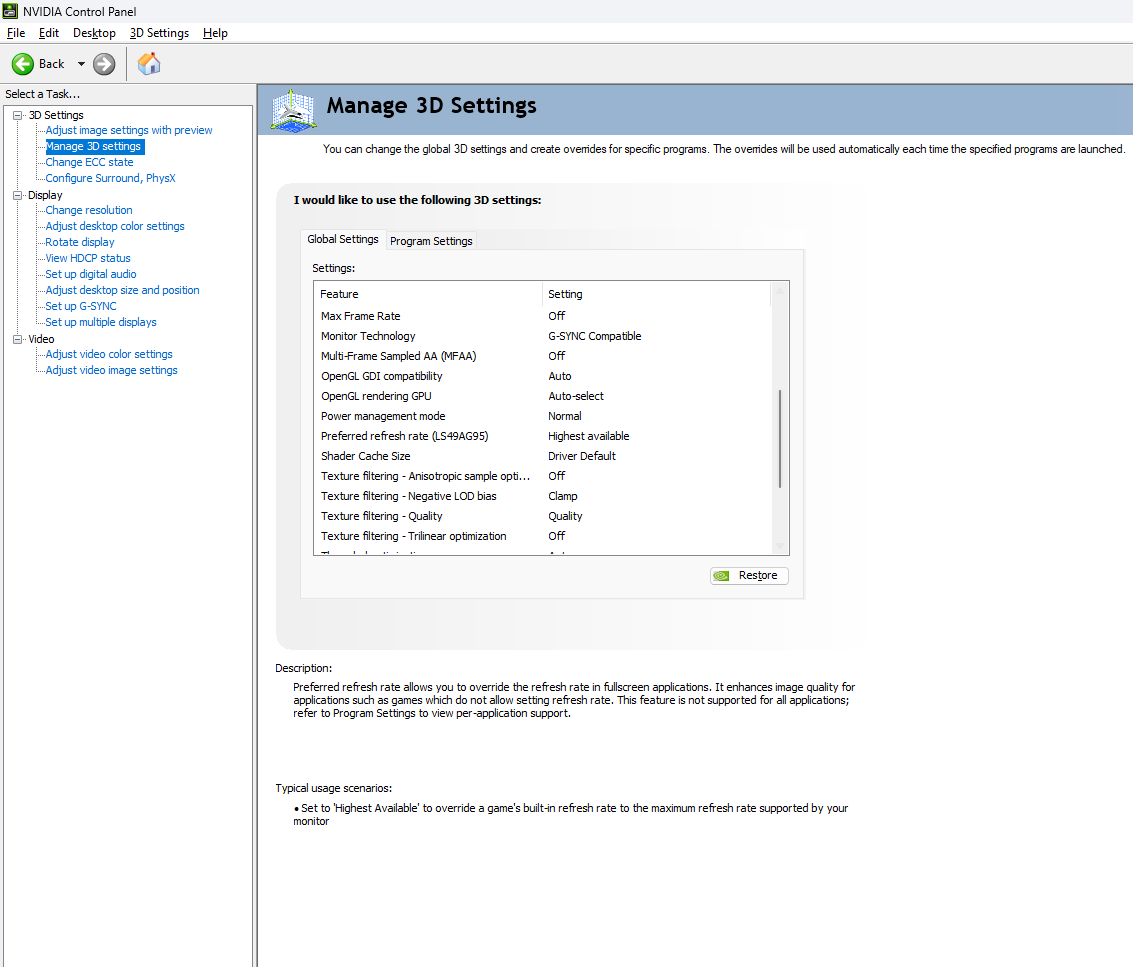Select the OpenGL GDI compatibility row

point(543,376)
